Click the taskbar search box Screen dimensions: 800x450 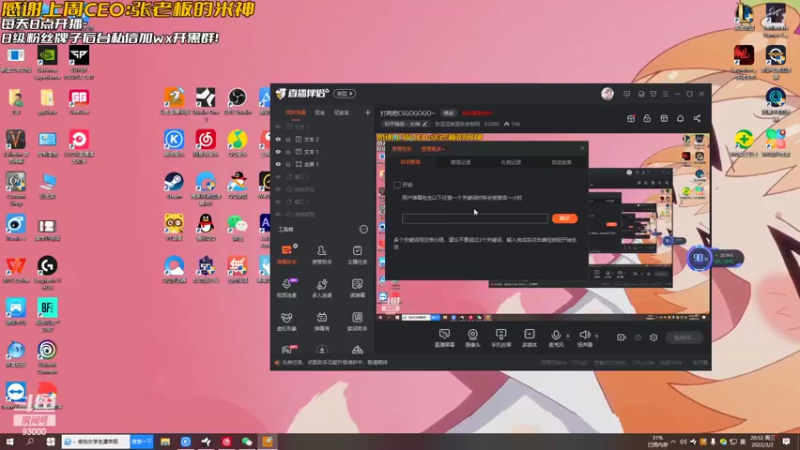tap(97, 441)
